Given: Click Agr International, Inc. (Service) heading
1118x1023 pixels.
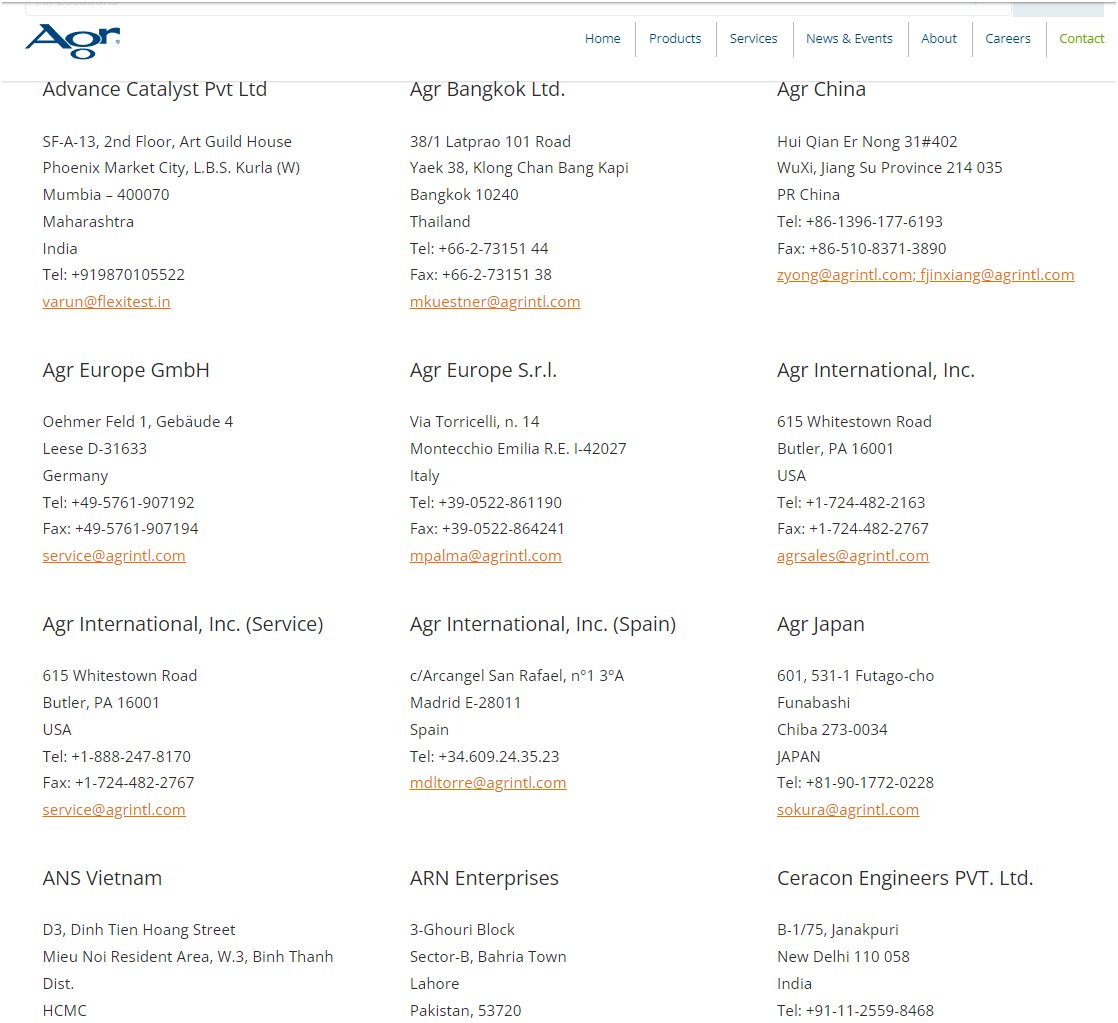Looking at the screenshot, I should point(183,624).
